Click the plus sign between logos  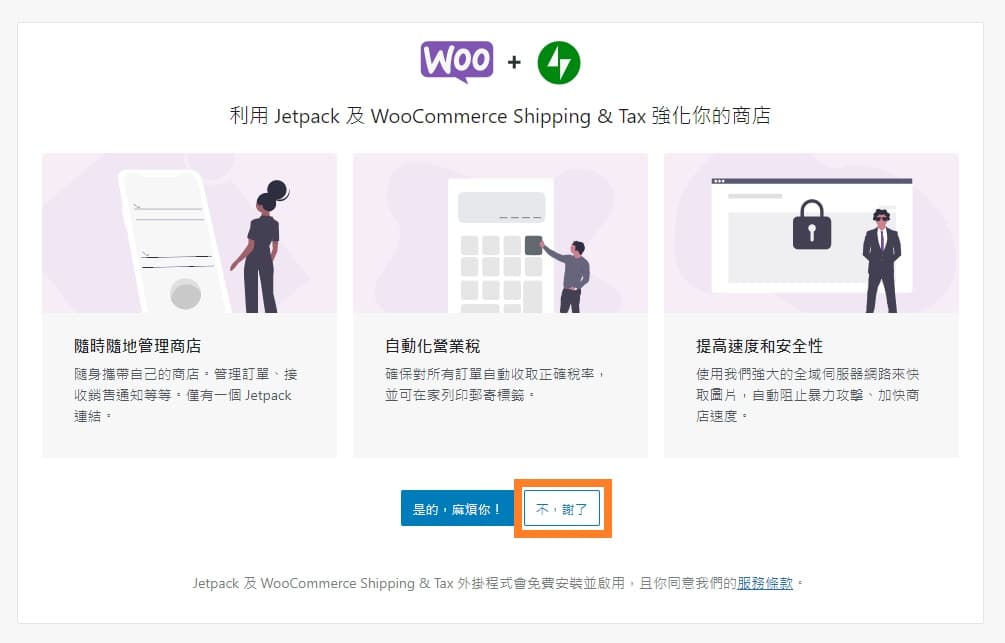tap(514, 62)
